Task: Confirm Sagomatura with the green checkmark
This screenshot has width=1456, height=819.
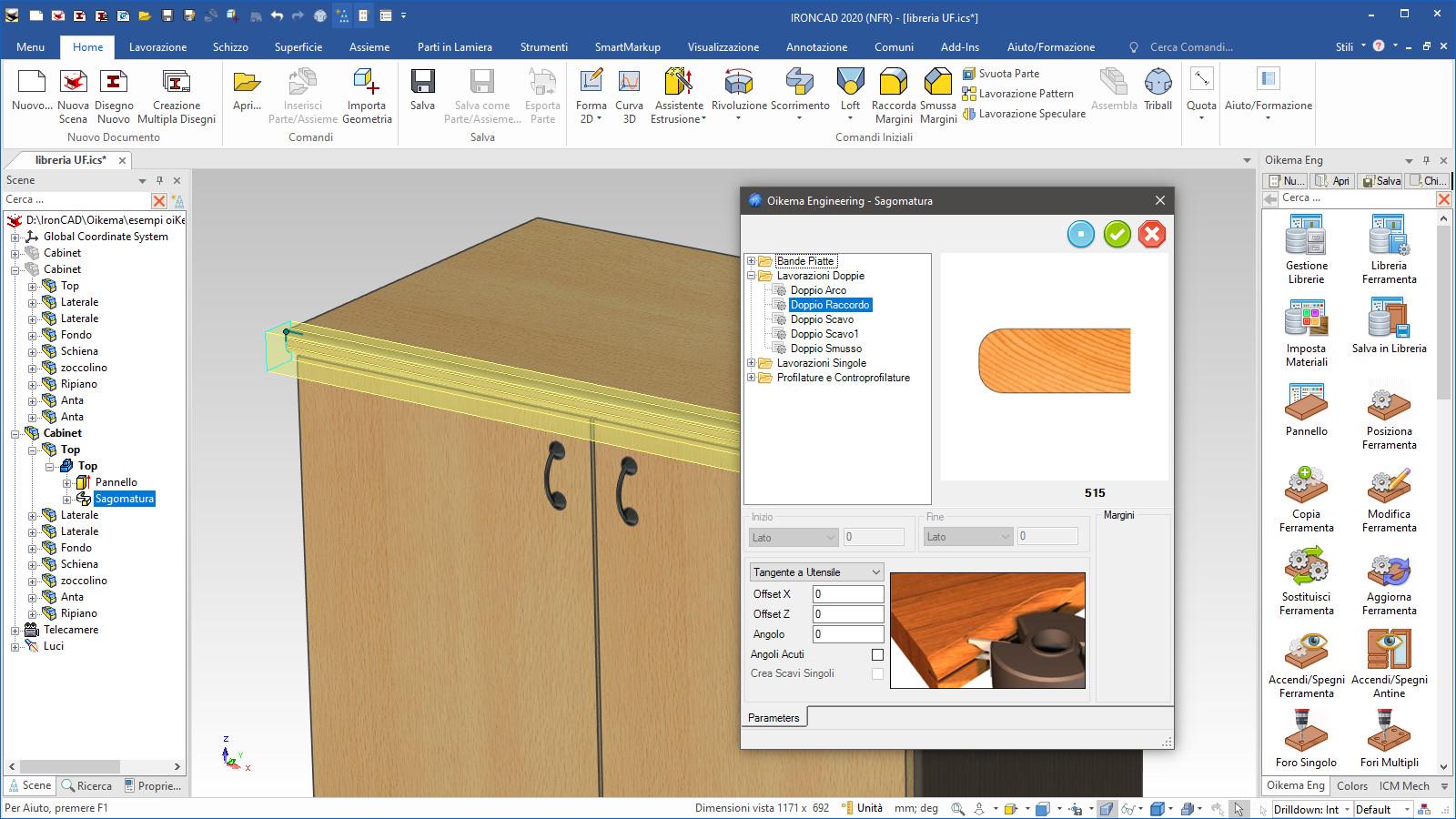Action: click(1117, 234)
